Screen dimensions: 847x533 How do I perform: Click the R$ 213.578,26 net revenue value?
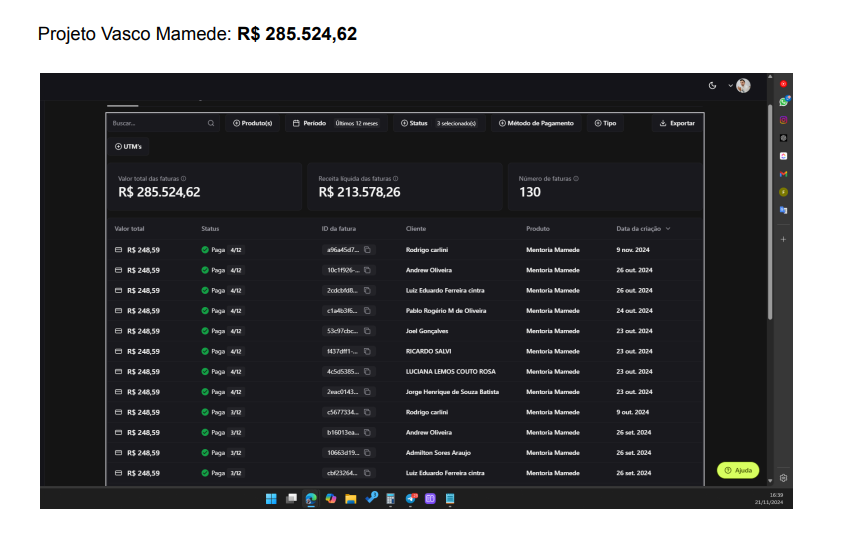[359, 192]
